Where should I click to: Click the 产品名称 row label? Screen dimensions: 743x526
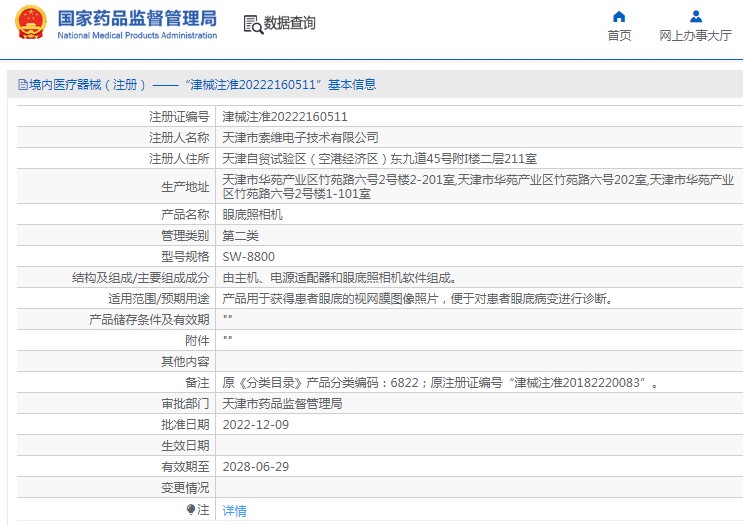tap(185, 215)
